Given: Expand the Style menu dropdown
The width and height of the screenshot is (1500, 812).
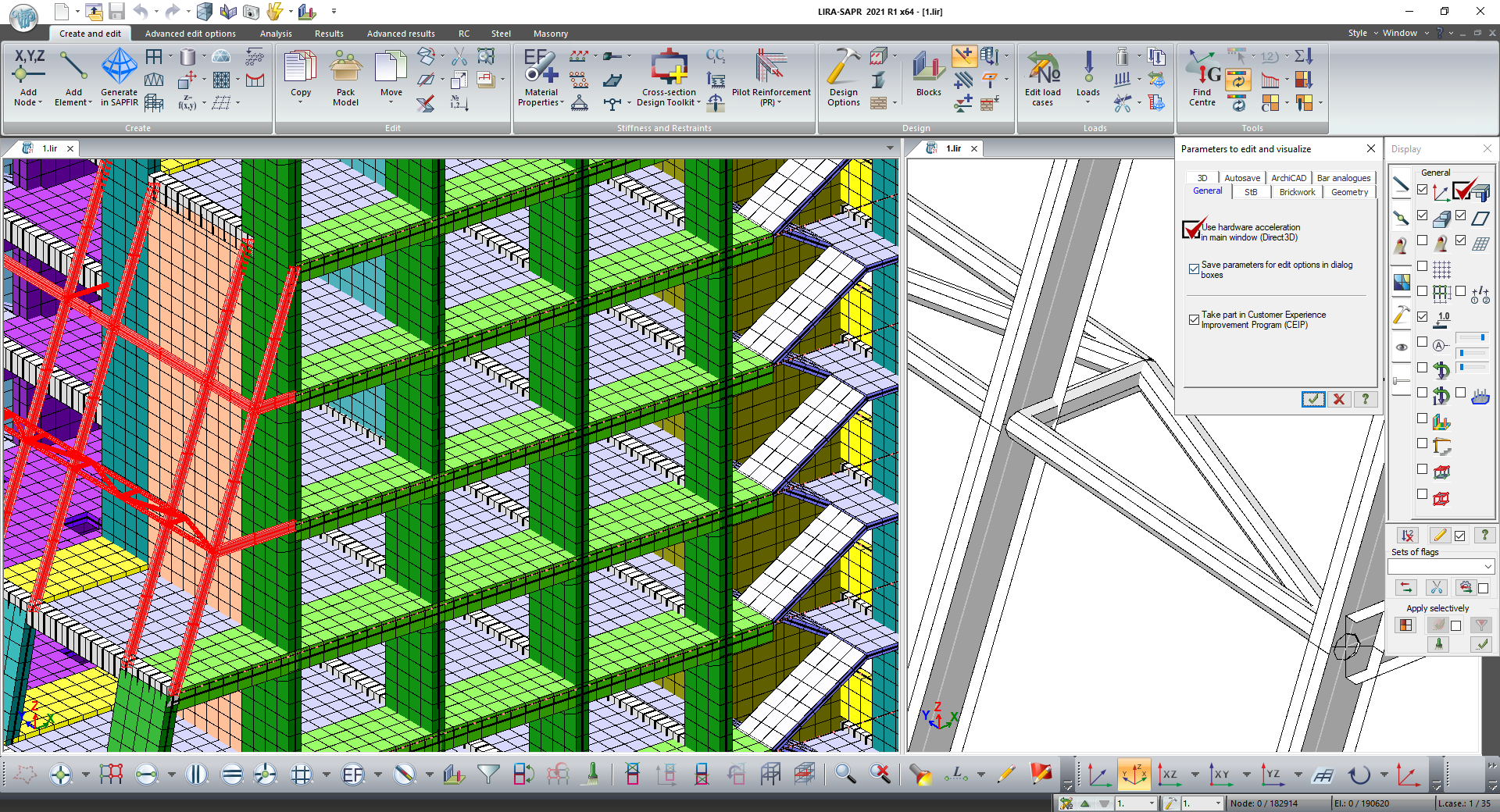Looking at the screenshot, I should (x=1362, y=33).
